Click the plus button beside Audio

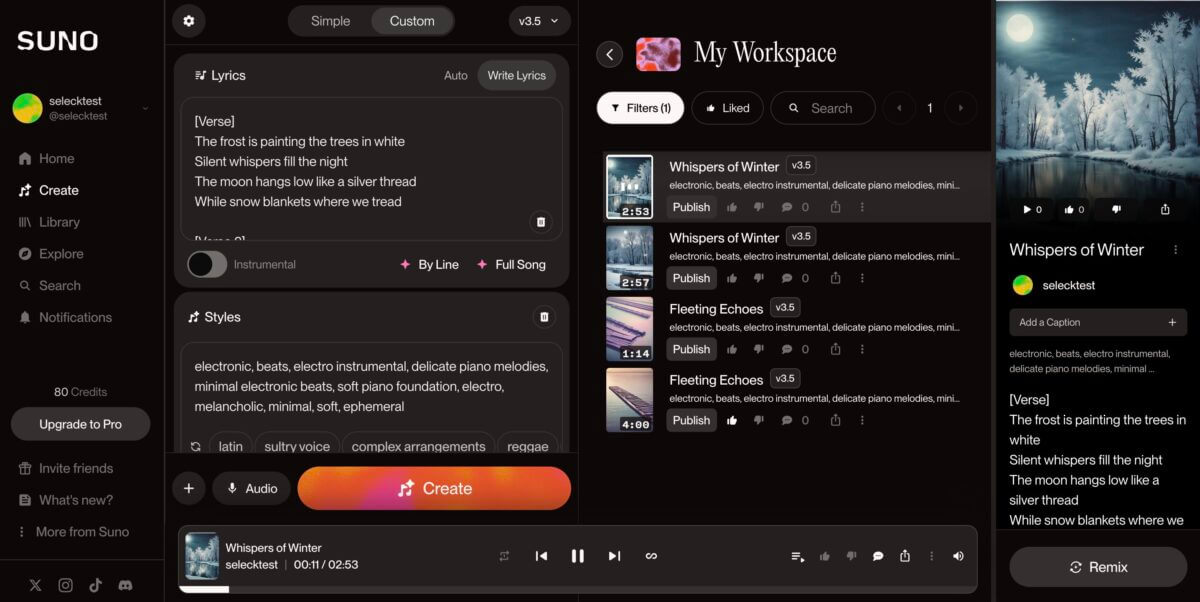pos(188,488)
